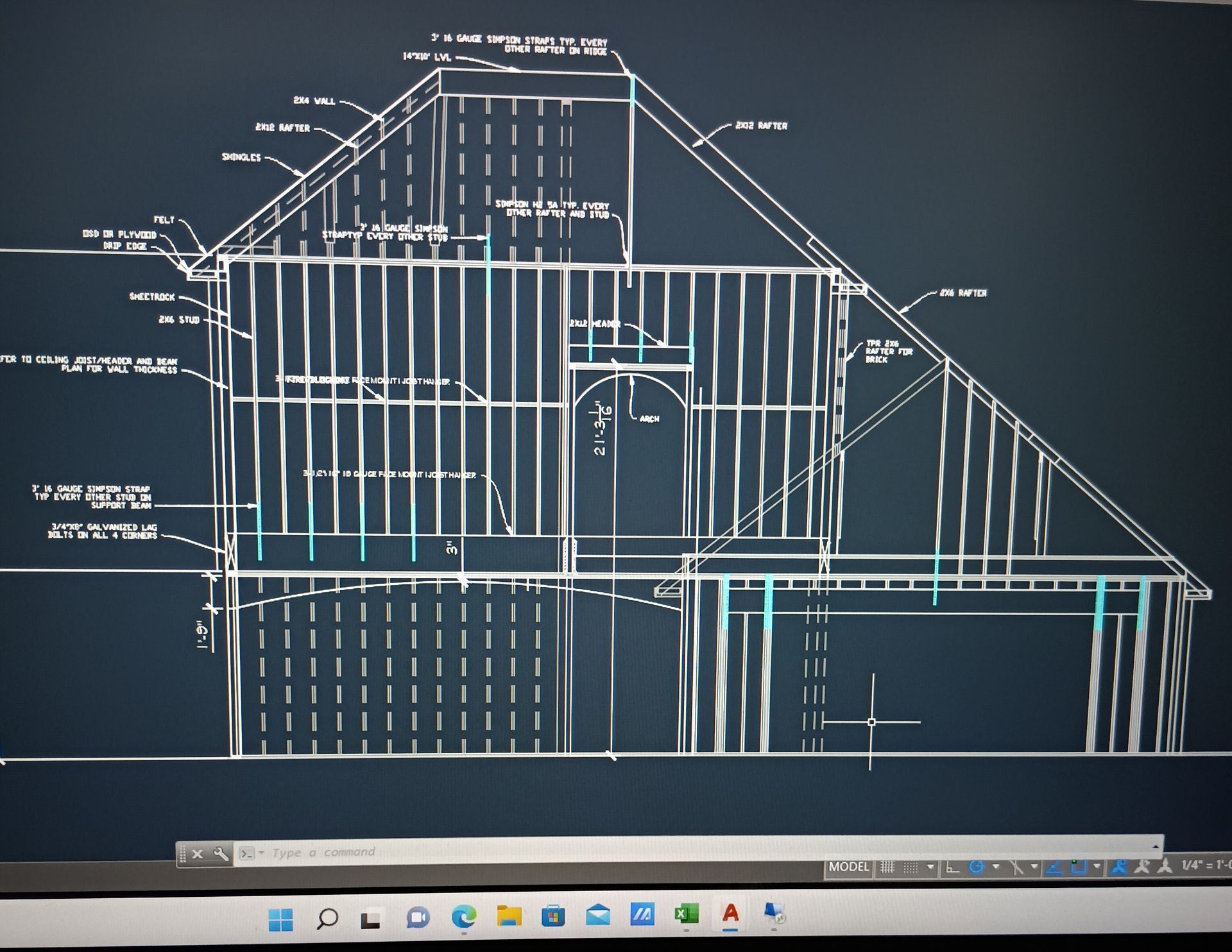Open Windows Start menu
The width and height of the screenshot is (1232, 952).
280,919
